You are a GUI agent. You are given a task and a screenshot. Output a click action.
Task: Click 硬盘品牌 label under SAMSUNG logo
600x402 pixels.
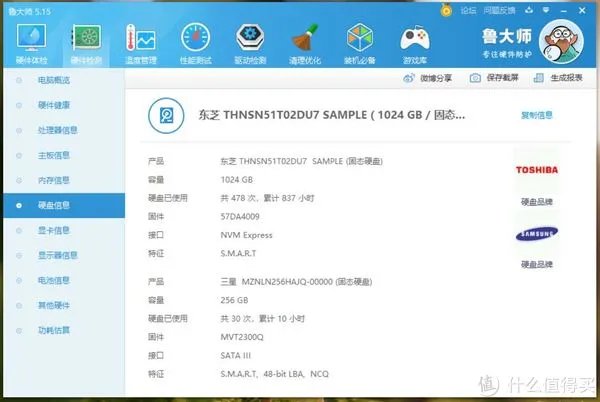click(537, 264)
